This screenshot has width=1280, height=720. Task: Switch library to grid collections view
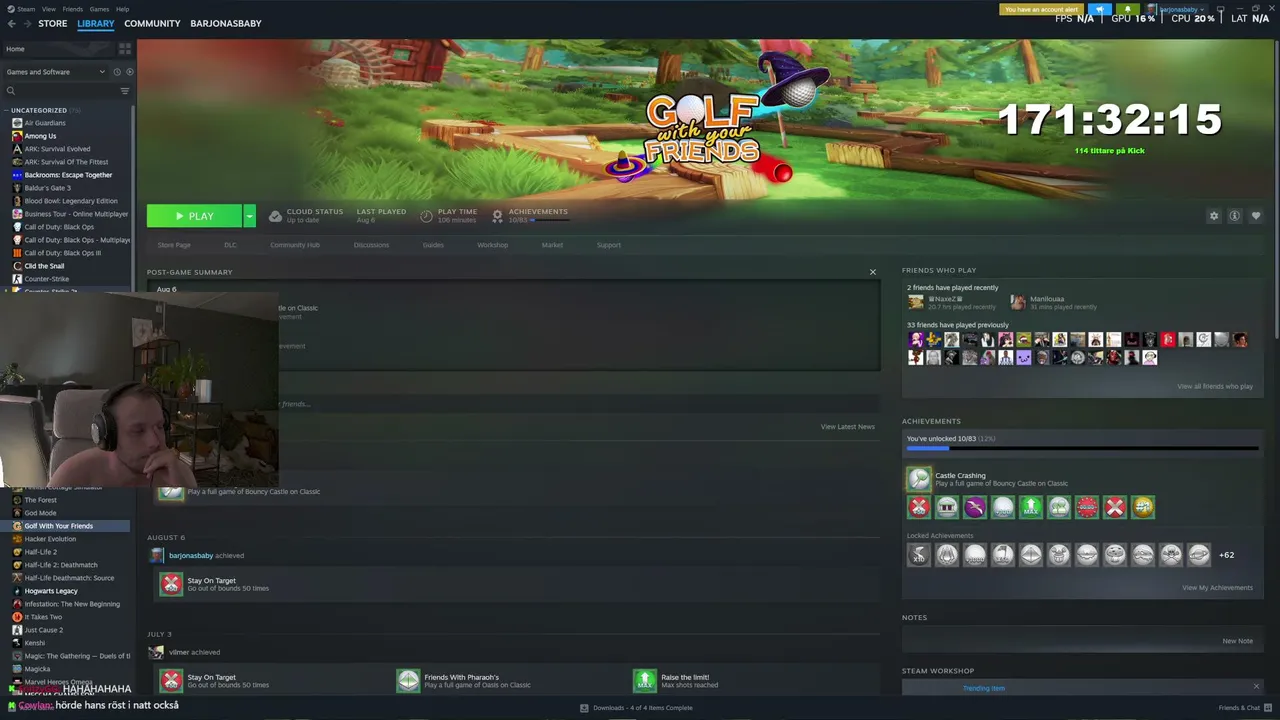(x=125, y=48)
